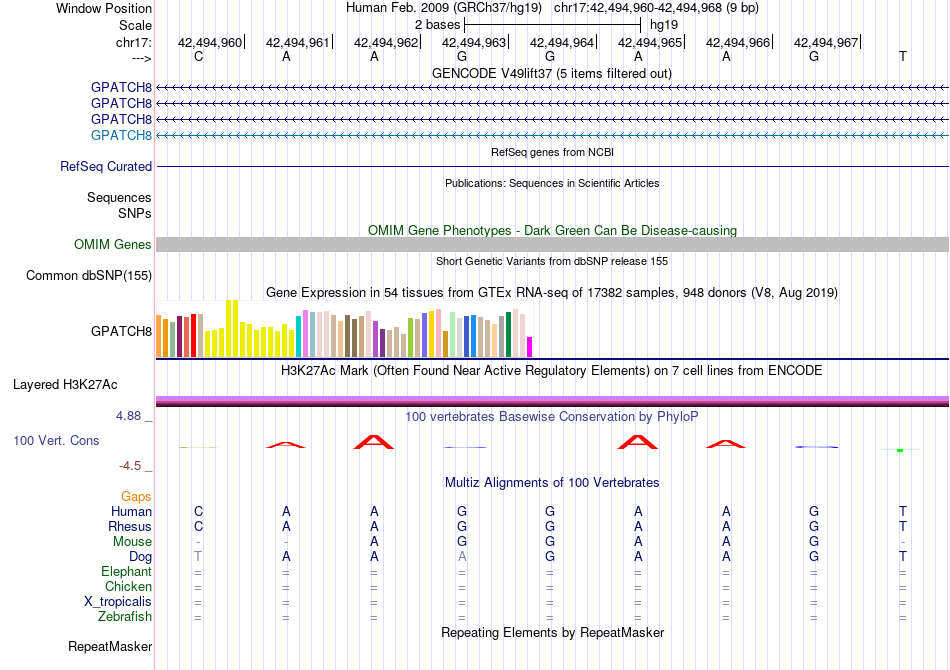Click the red first GTEx expression bar cluster
Viewport: 950px width, 670px height.
[193, 336]
